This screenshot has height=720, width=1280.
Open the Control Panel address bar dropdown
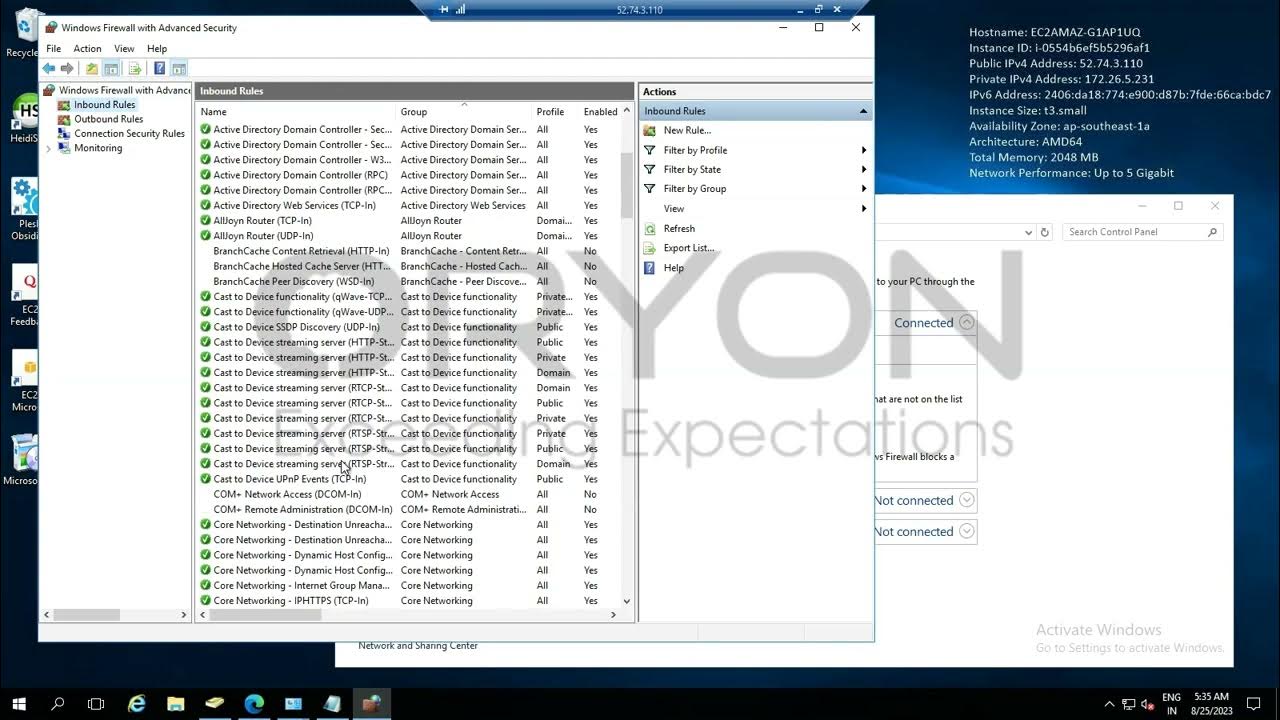click(1028, 232)
